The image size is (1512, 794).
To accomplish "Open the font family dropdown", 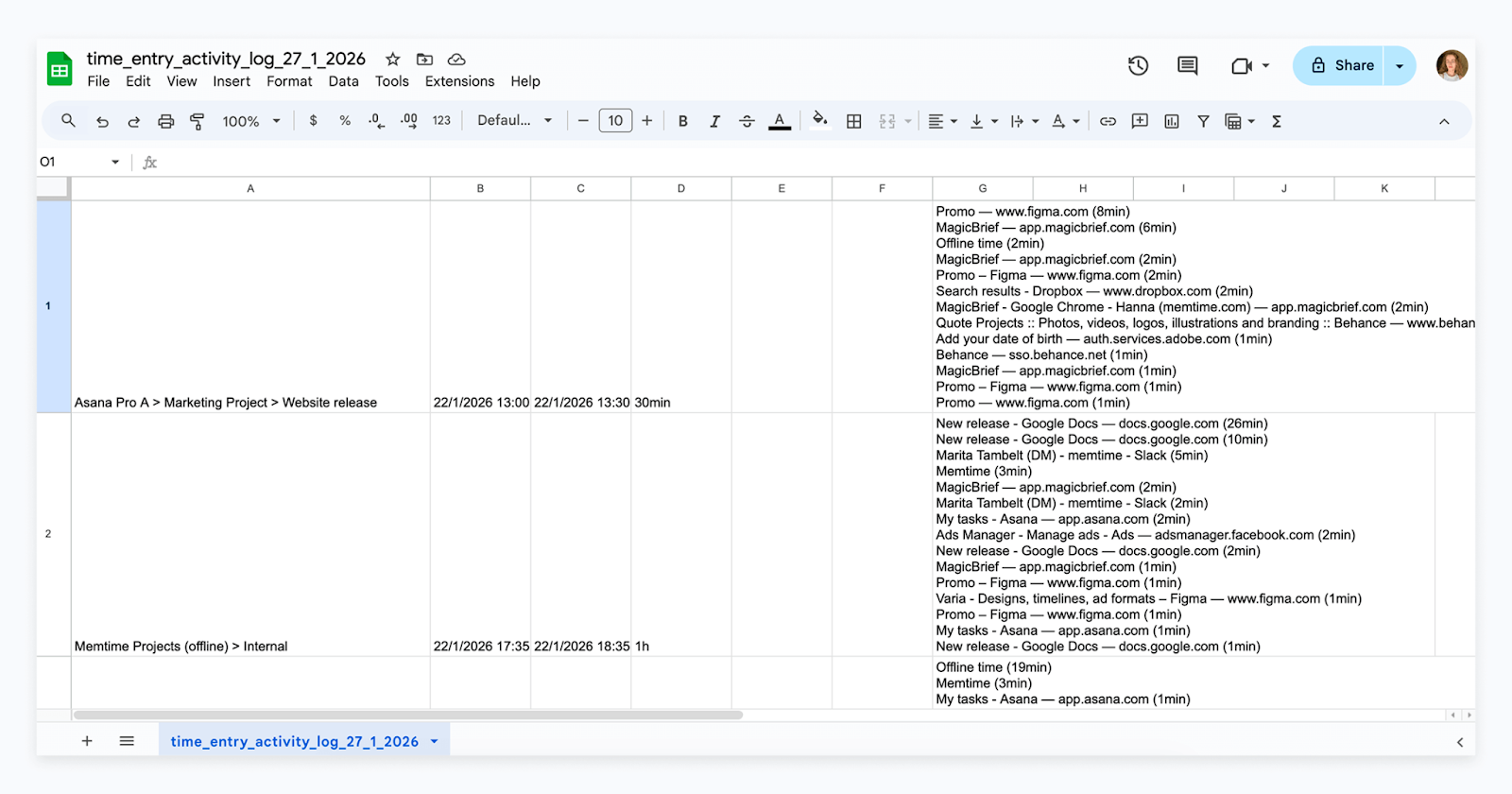I will 515,120.
